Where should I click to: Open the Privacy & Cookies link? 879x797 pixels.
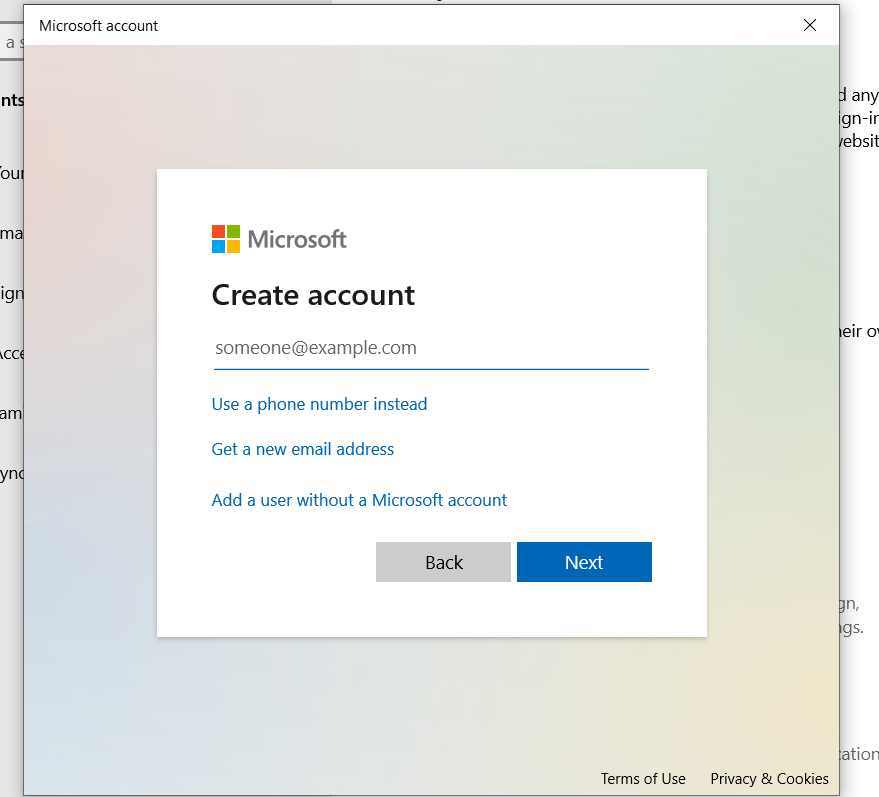coord(769,779)
